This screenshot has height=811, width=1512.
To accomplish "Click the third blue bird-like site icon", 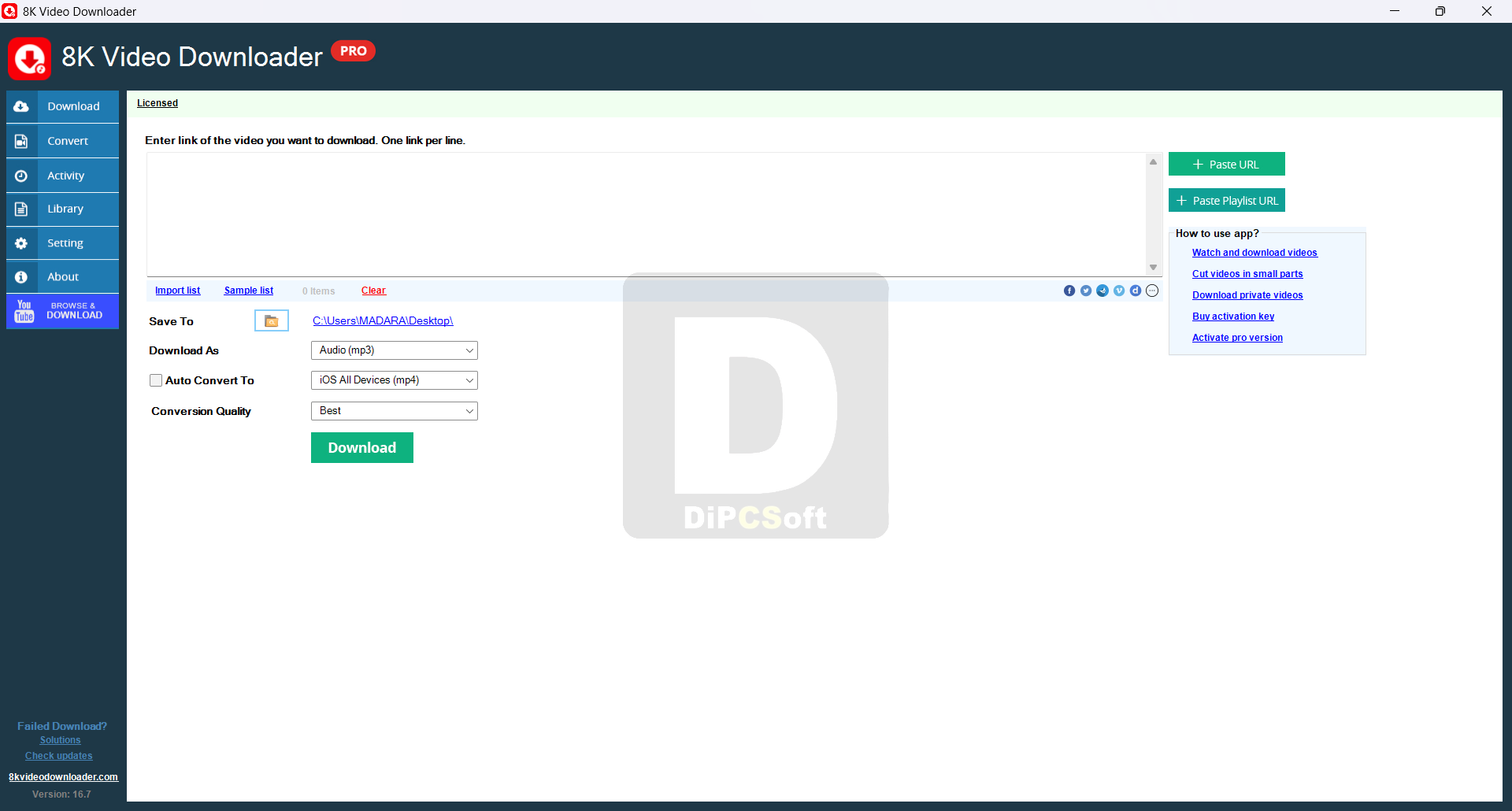I will pyautogui.click(x=1102, y=291).
